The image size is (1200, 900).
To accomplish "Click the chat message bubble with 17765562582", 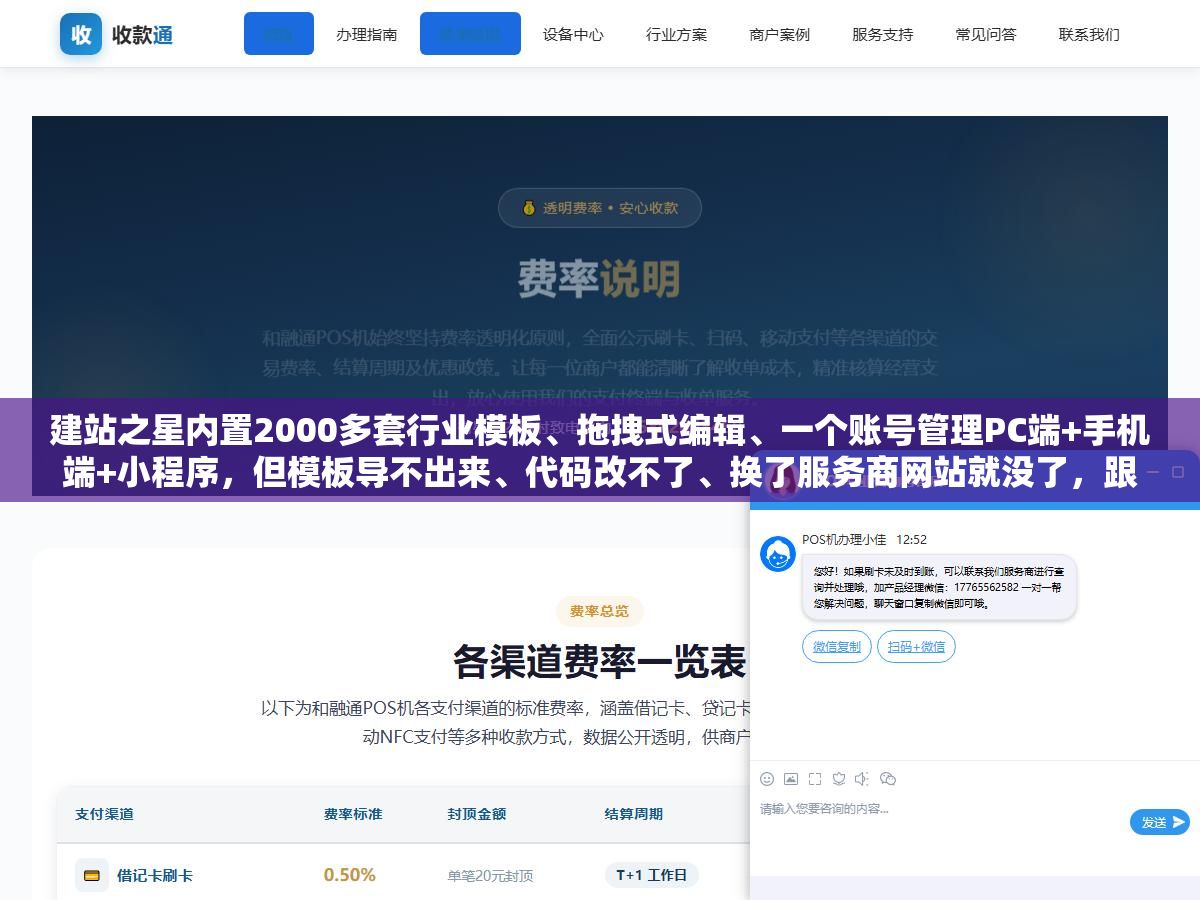I will tap(939, 588).
